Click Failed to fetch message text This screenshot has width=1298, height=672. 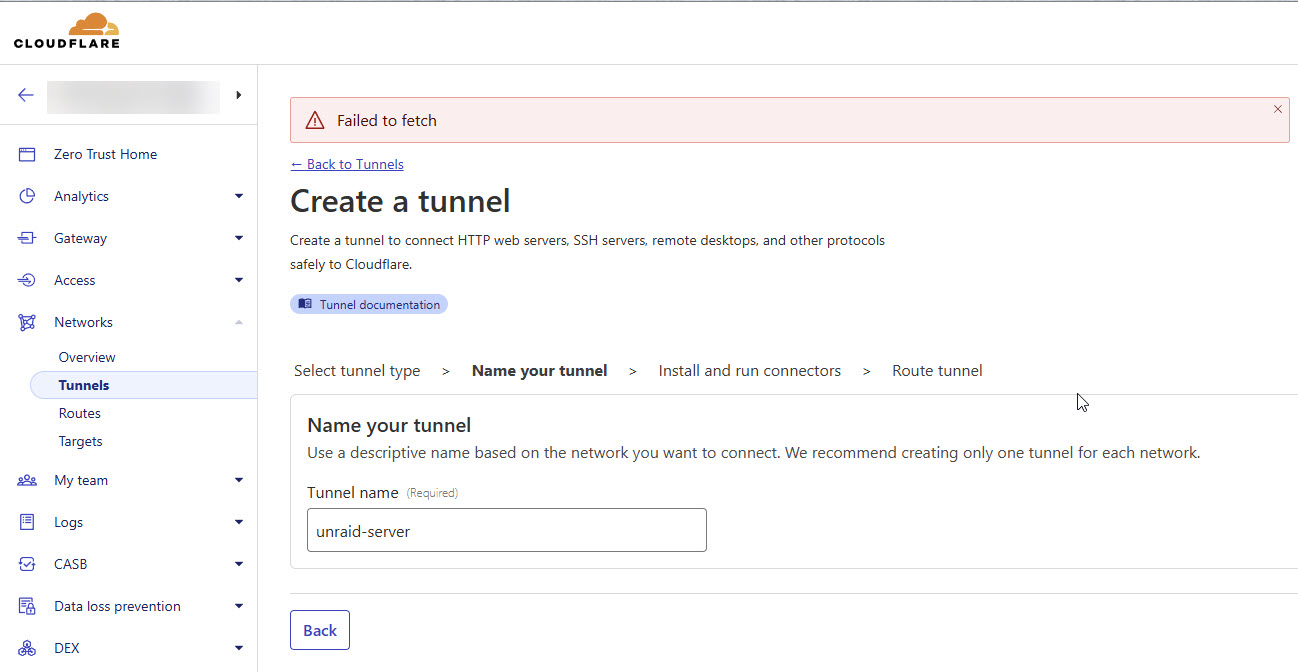click(387, 120)
